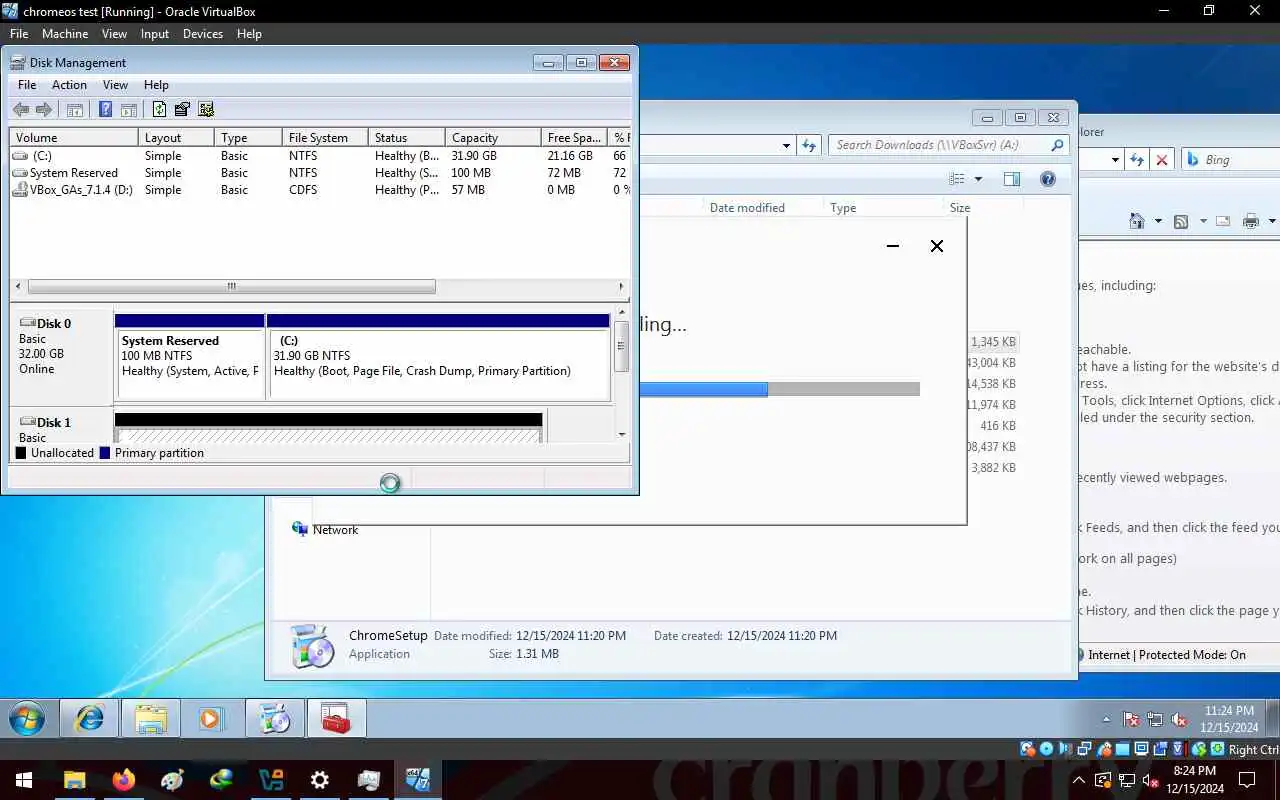Sort volumes by Status column header

[406, 137]
